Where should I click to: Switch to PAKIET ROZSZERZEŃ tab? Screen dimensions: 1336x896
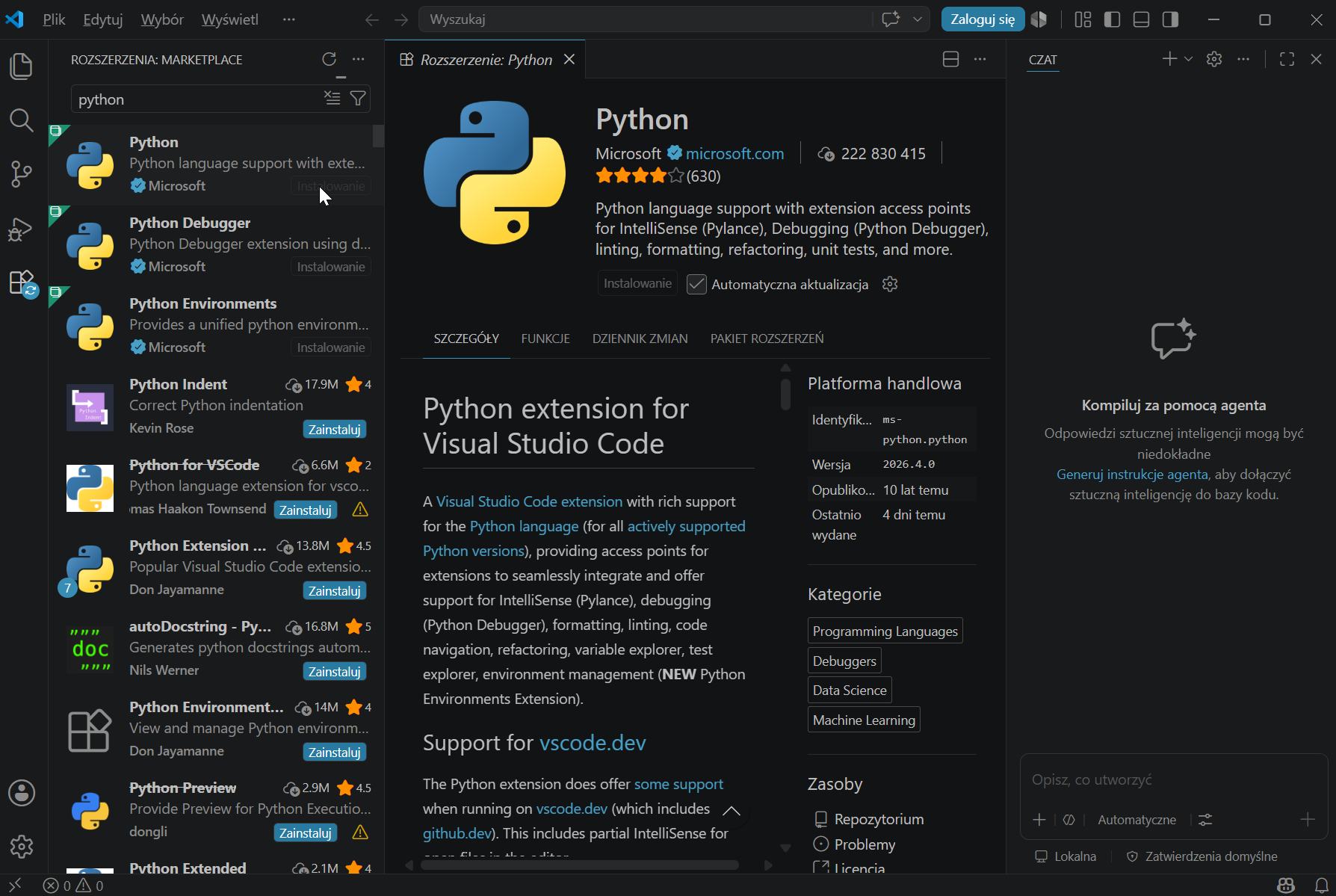tap(767, 339)
